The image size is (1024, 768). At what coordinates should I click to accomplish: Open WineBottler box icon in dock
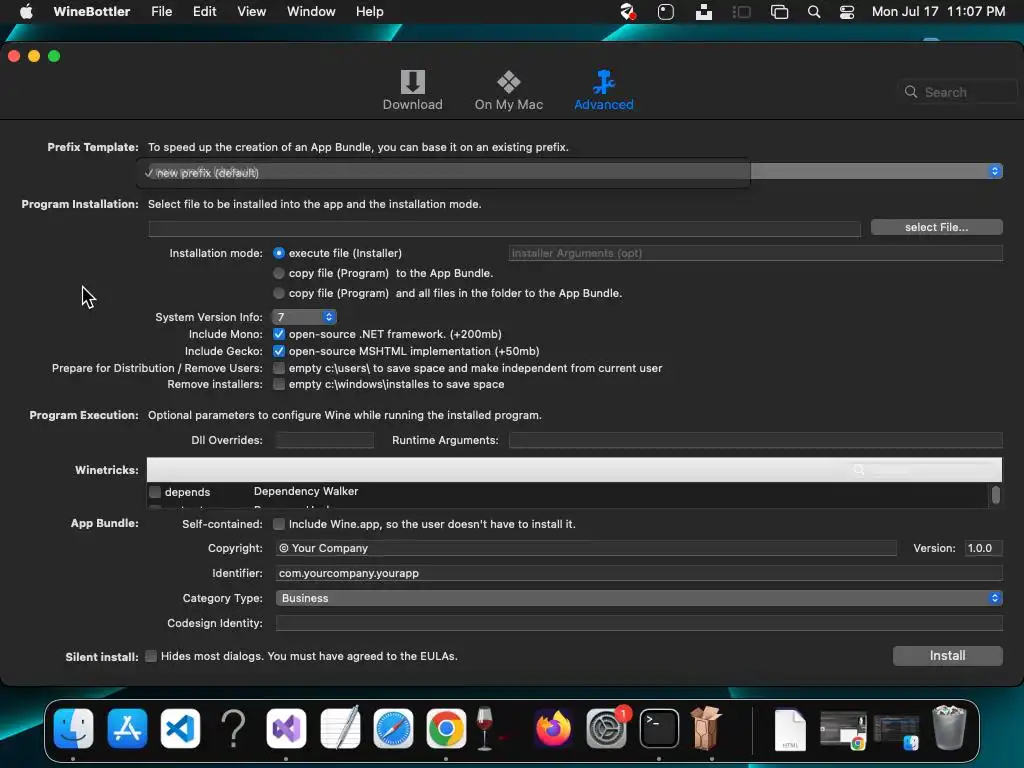click(706, 728)
